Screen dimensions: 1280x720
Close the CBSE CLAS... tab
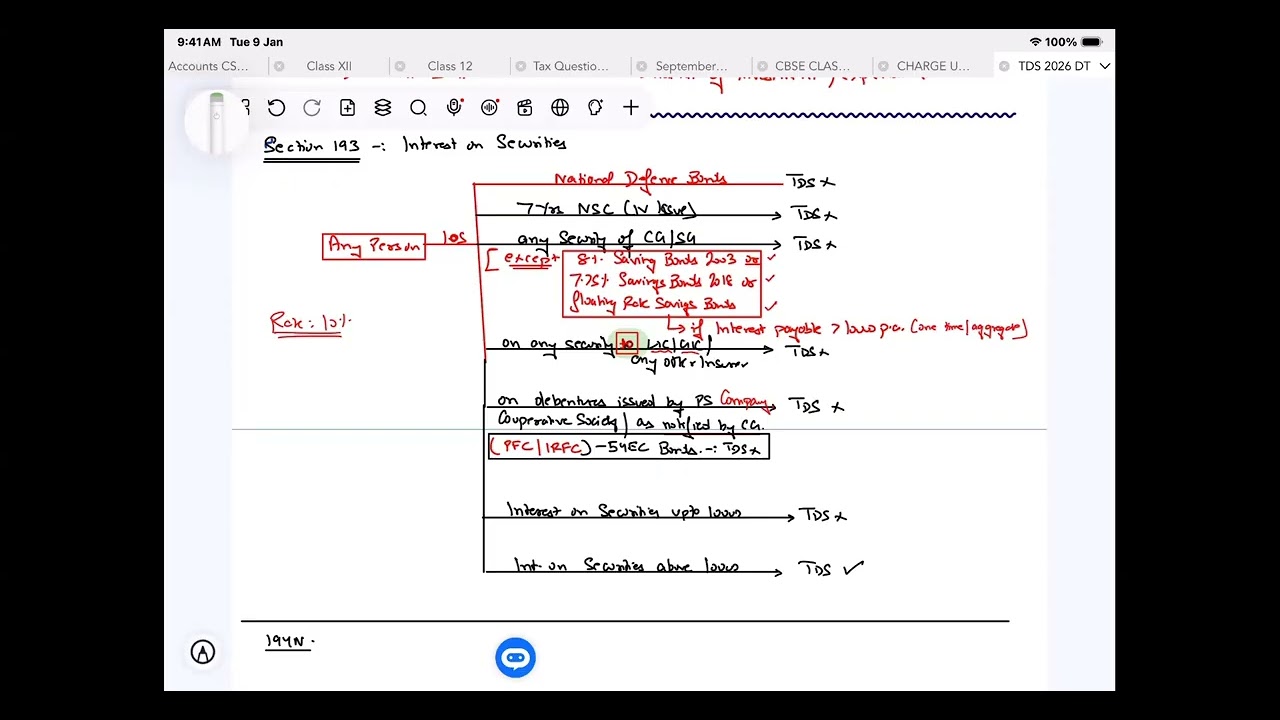[762, 66]
